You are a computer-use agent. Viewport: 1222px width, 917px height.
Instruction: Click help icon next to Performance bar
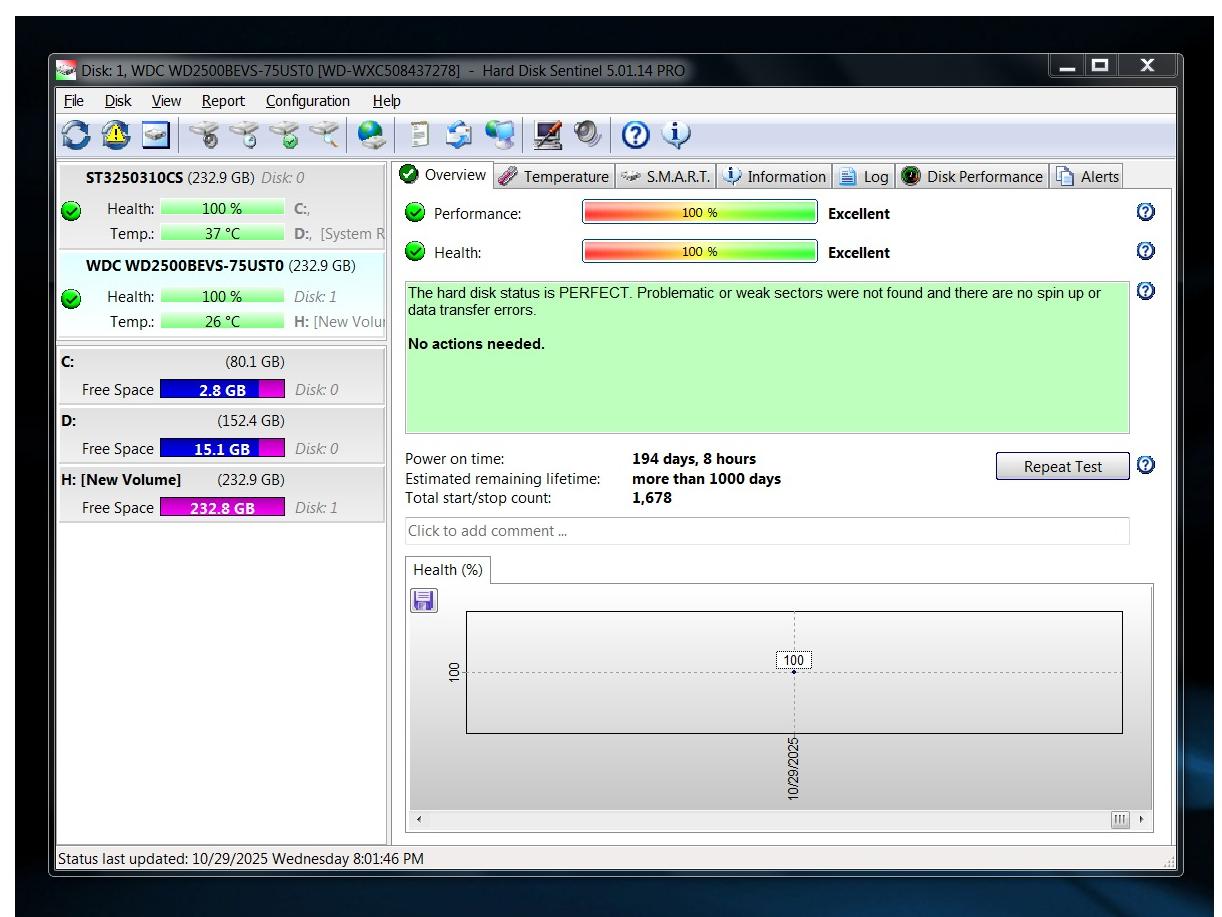1146,212
